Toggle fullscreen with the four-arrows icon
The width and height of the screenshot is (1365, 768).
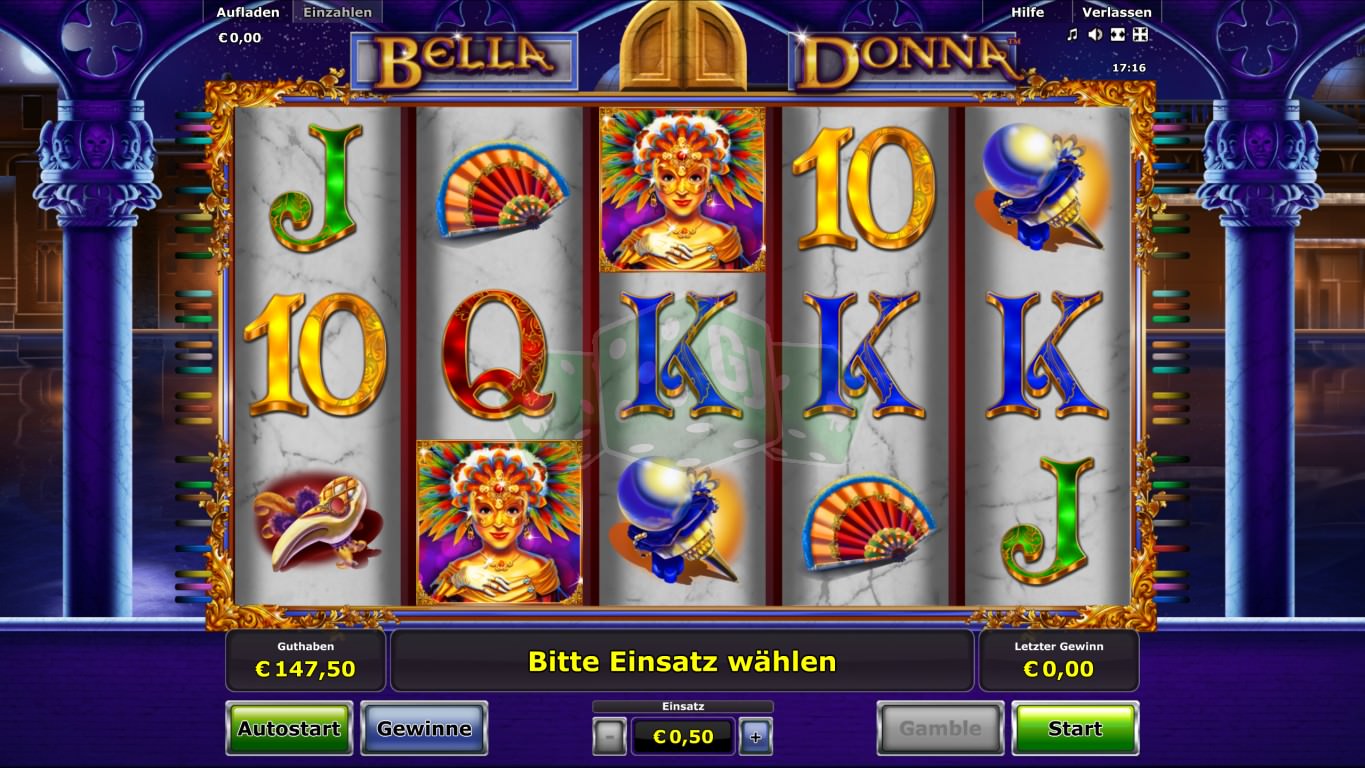click(x=1140, y=35)
